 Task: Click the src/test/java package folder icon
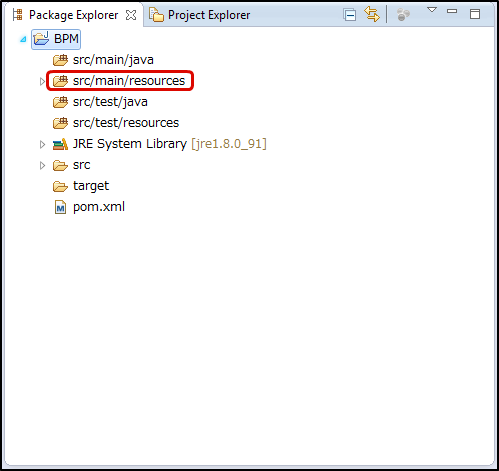(60, 102)
